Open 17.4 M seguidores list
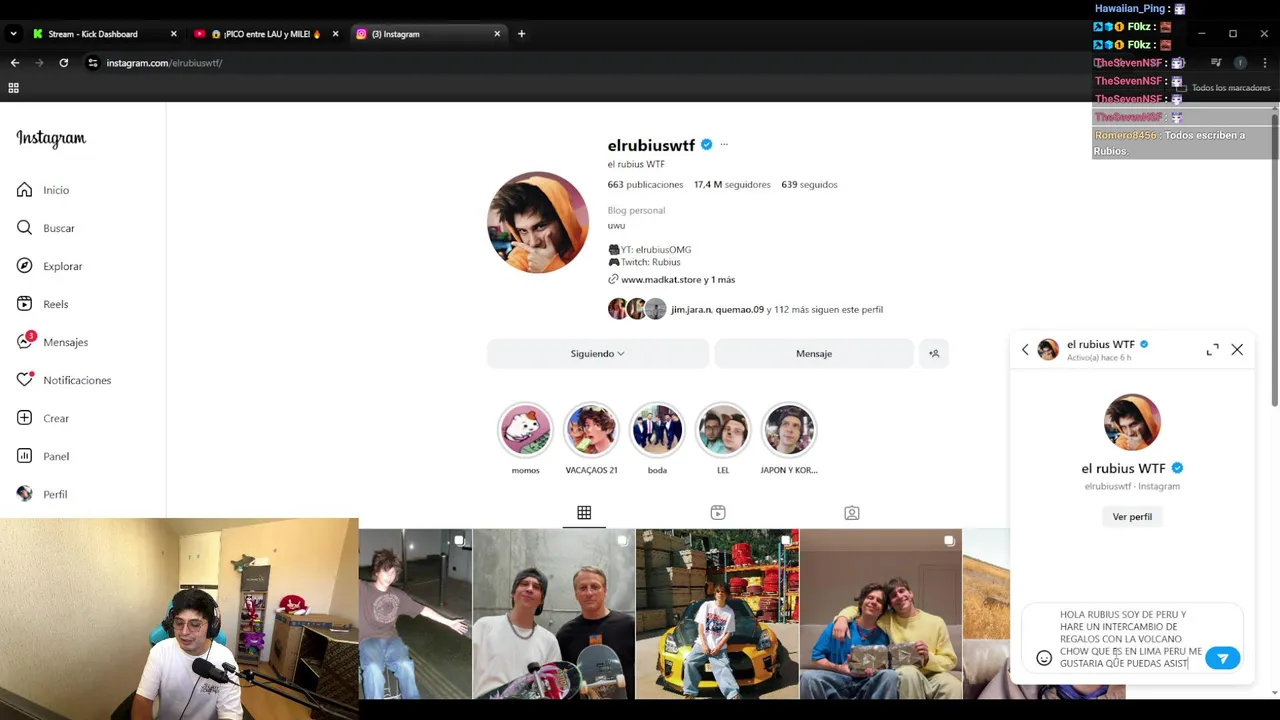Image resolution: width=1280 pixels, height=720 pixels. (732, 185)
